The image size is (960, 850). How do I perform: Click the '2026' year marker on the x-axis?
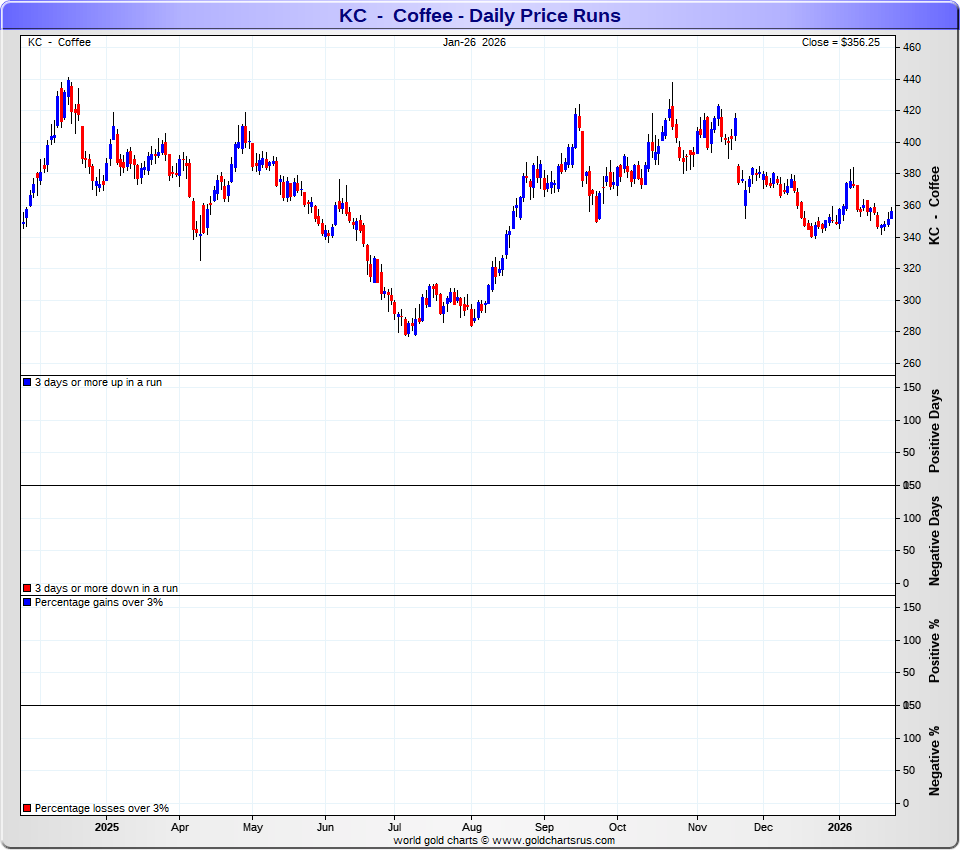point(839,828)
